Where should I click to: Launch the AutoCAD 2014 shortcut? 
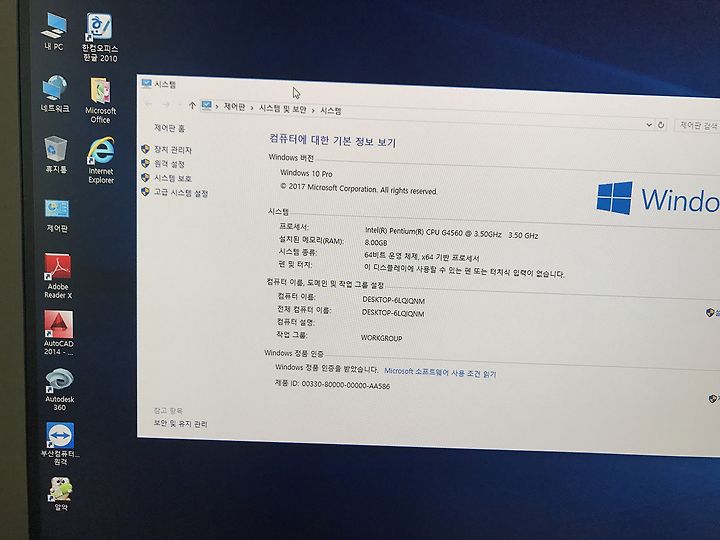[x=58, y=333]
